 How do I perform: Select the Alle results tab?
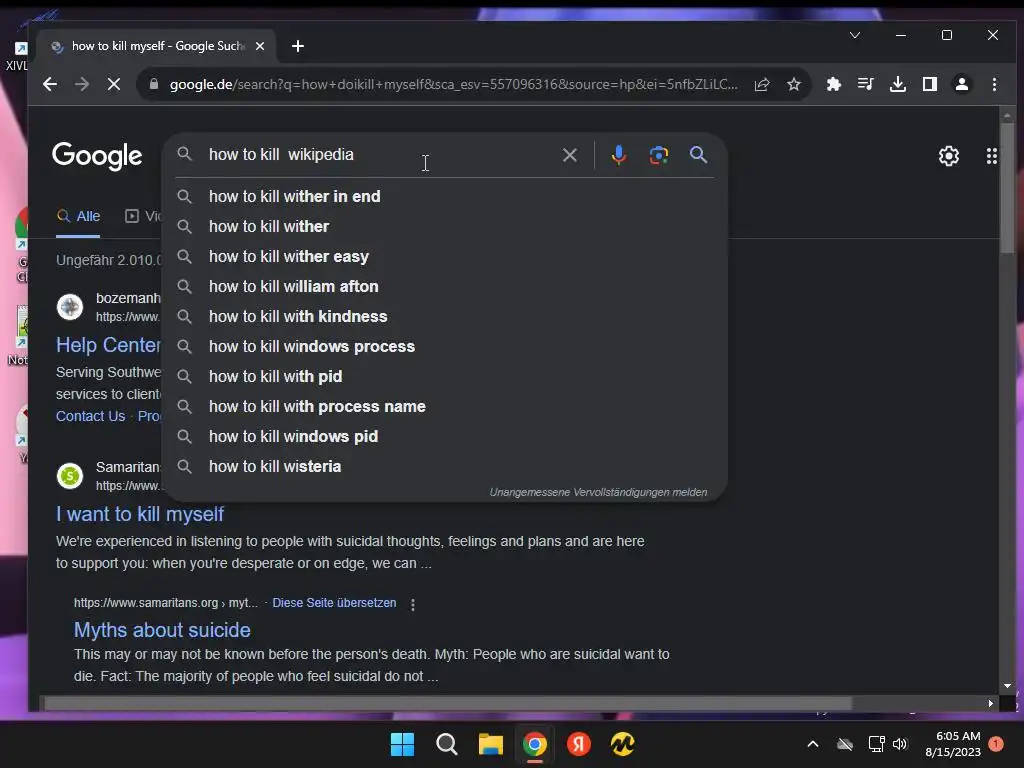tap(78, 216)
